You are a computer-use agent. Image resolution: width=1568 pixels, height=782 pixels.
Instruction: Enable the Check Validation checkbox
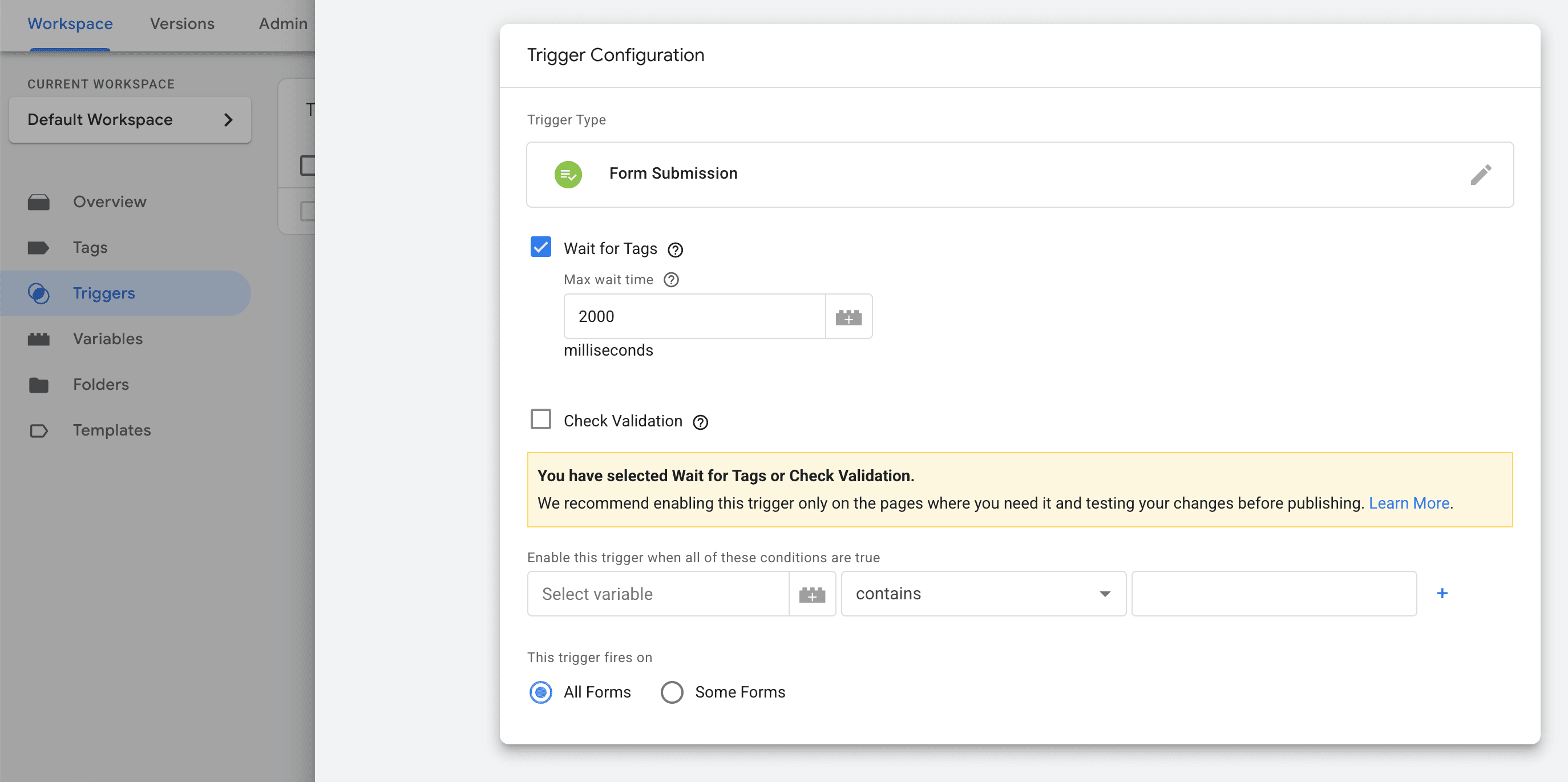click(x=540, y=420)
